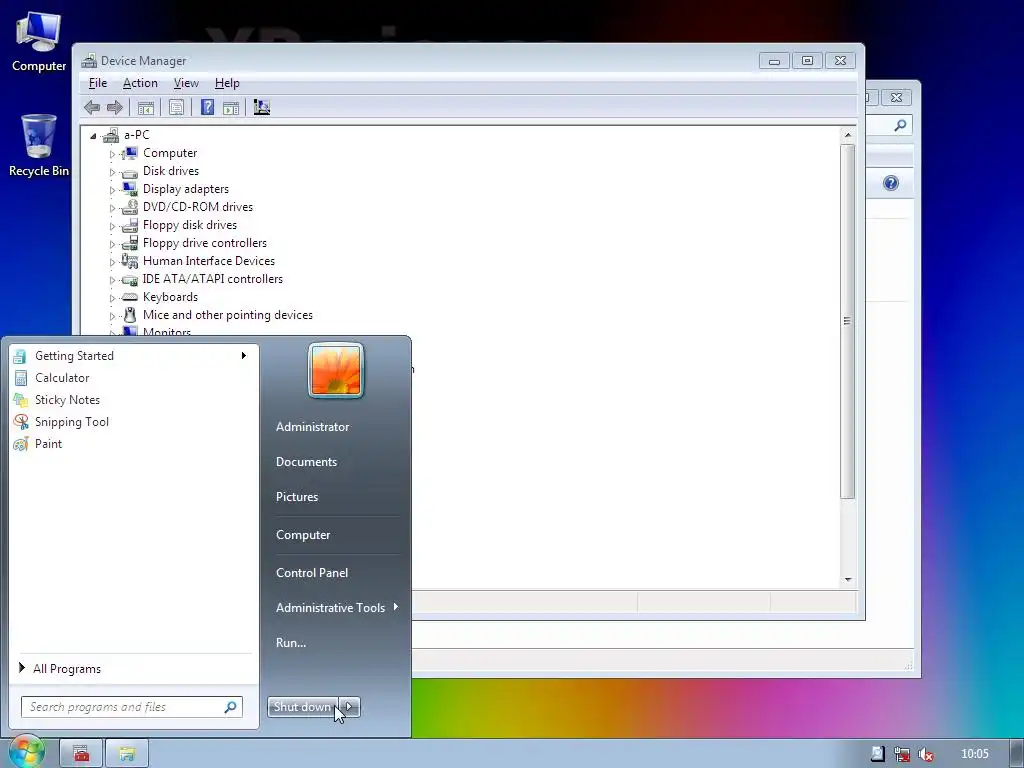The height and width of the screenshot is (768, 1024).
Task: Click the DVD/CD-ROM drives icon
Action: tap(129, 207)
